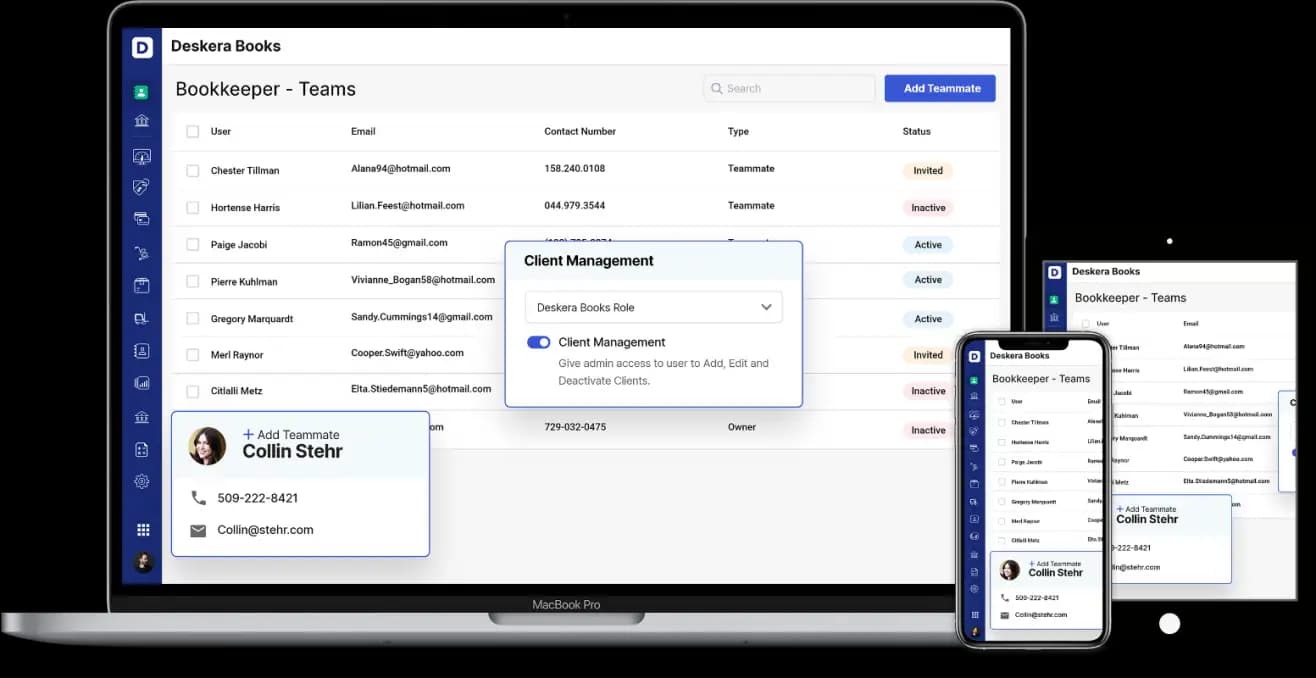The image size is (1316, 678).
Task: Click the email Cooper.Swift@yahoo.com
Action: tap(407, 353)
